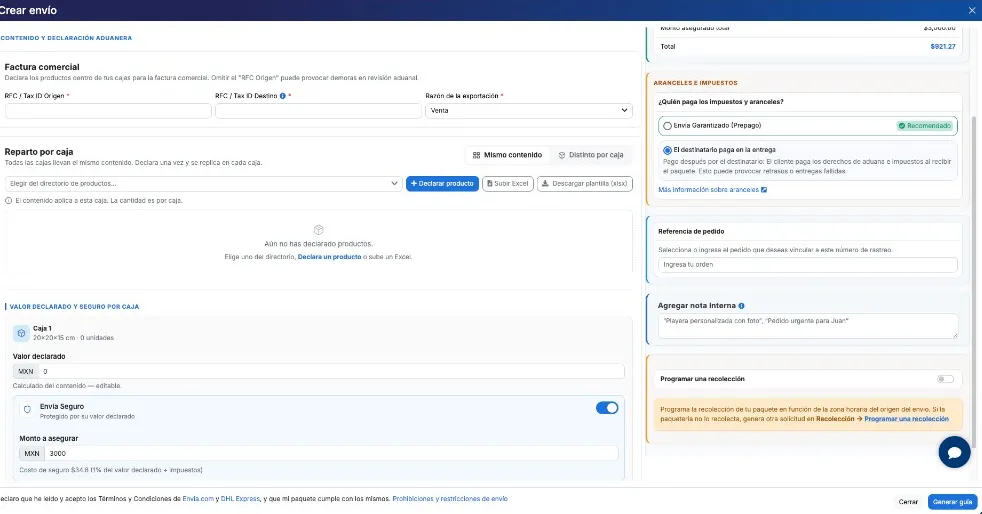Screen dimensions: 982x514
Task: Click the empty-state box icon
Action: pyautogui.click(x=318, y=230)
